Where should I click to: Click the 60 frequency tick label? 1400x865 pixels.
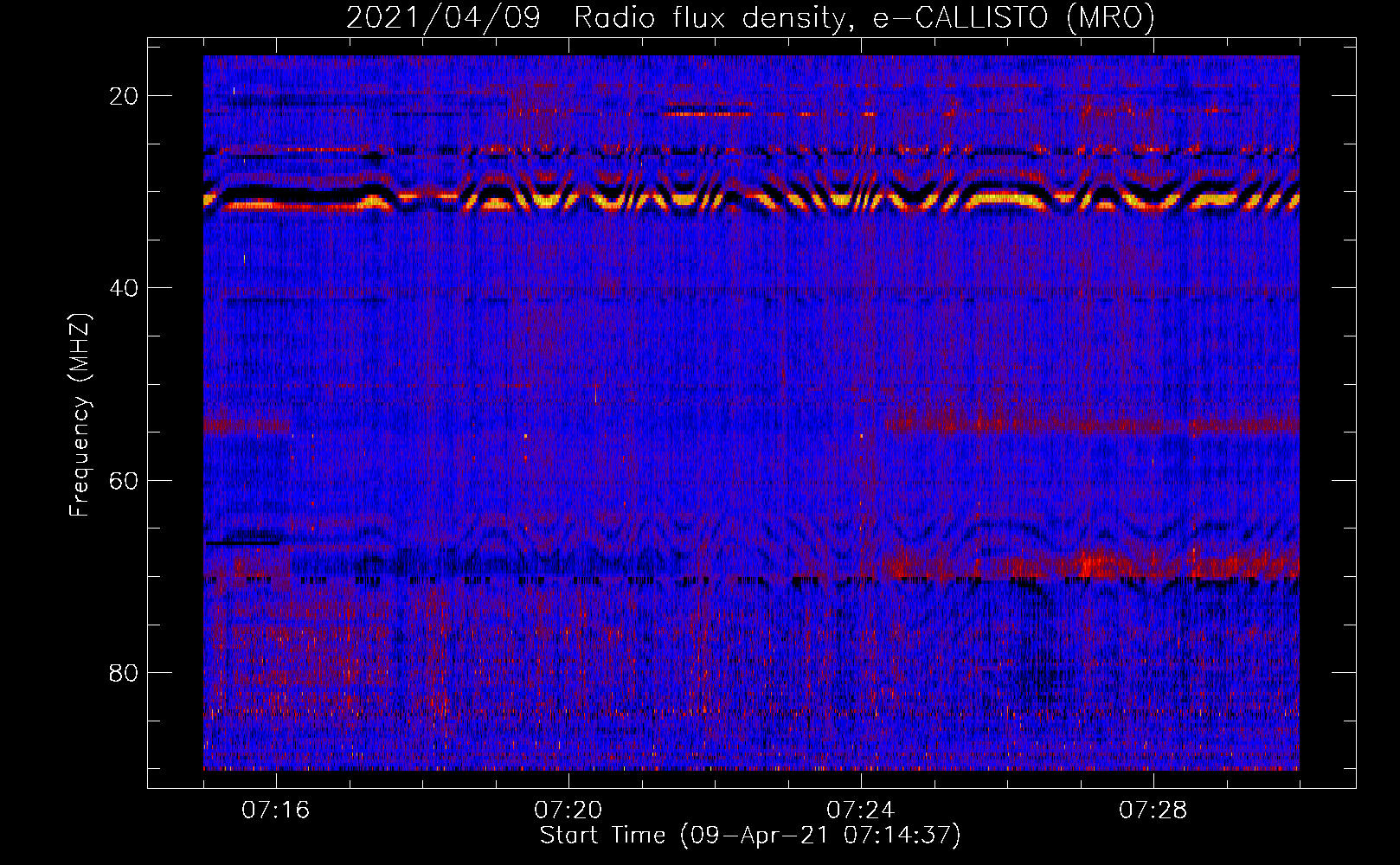(x=124, y=480)
